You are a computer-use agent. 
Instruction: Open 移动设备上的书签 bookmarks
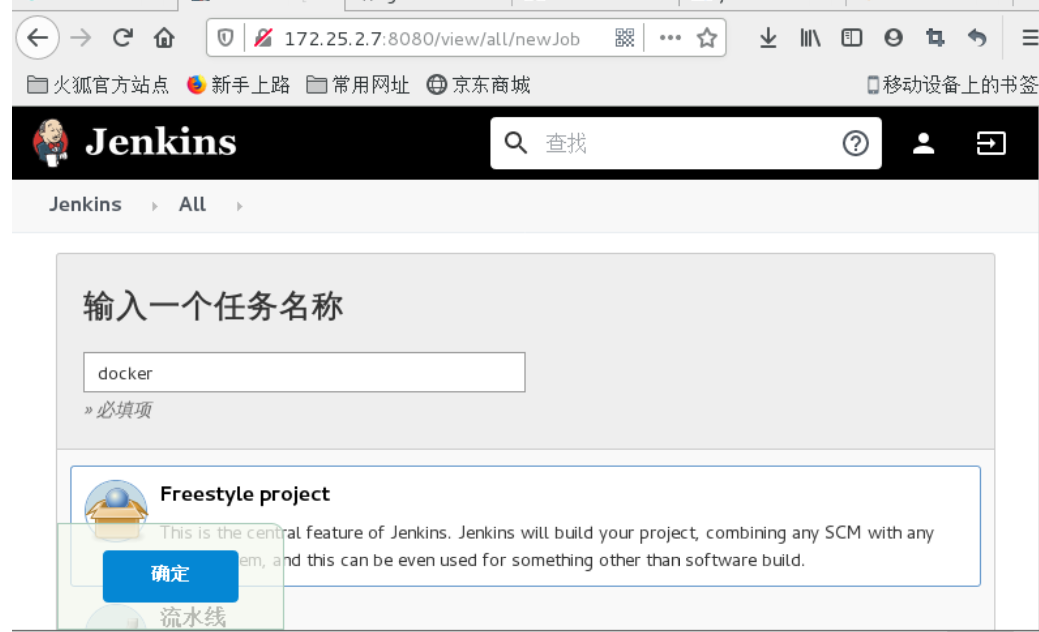coord(953,85)
